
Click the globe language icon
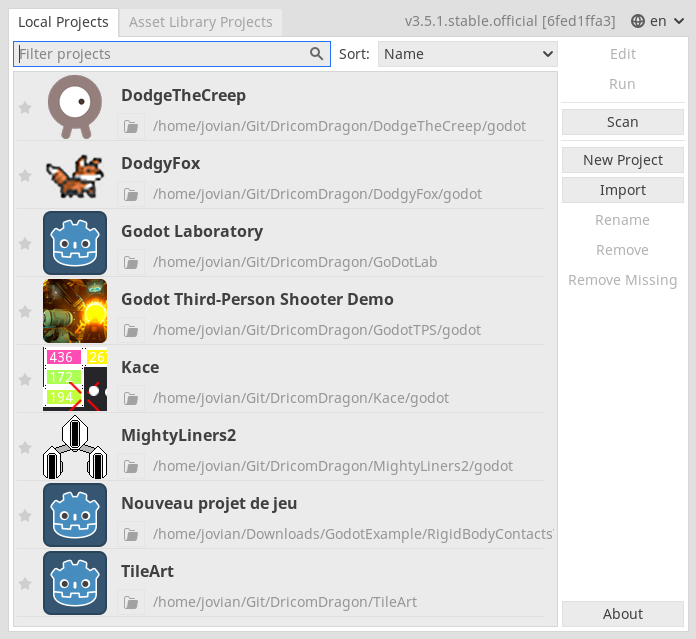click(638, 21)
